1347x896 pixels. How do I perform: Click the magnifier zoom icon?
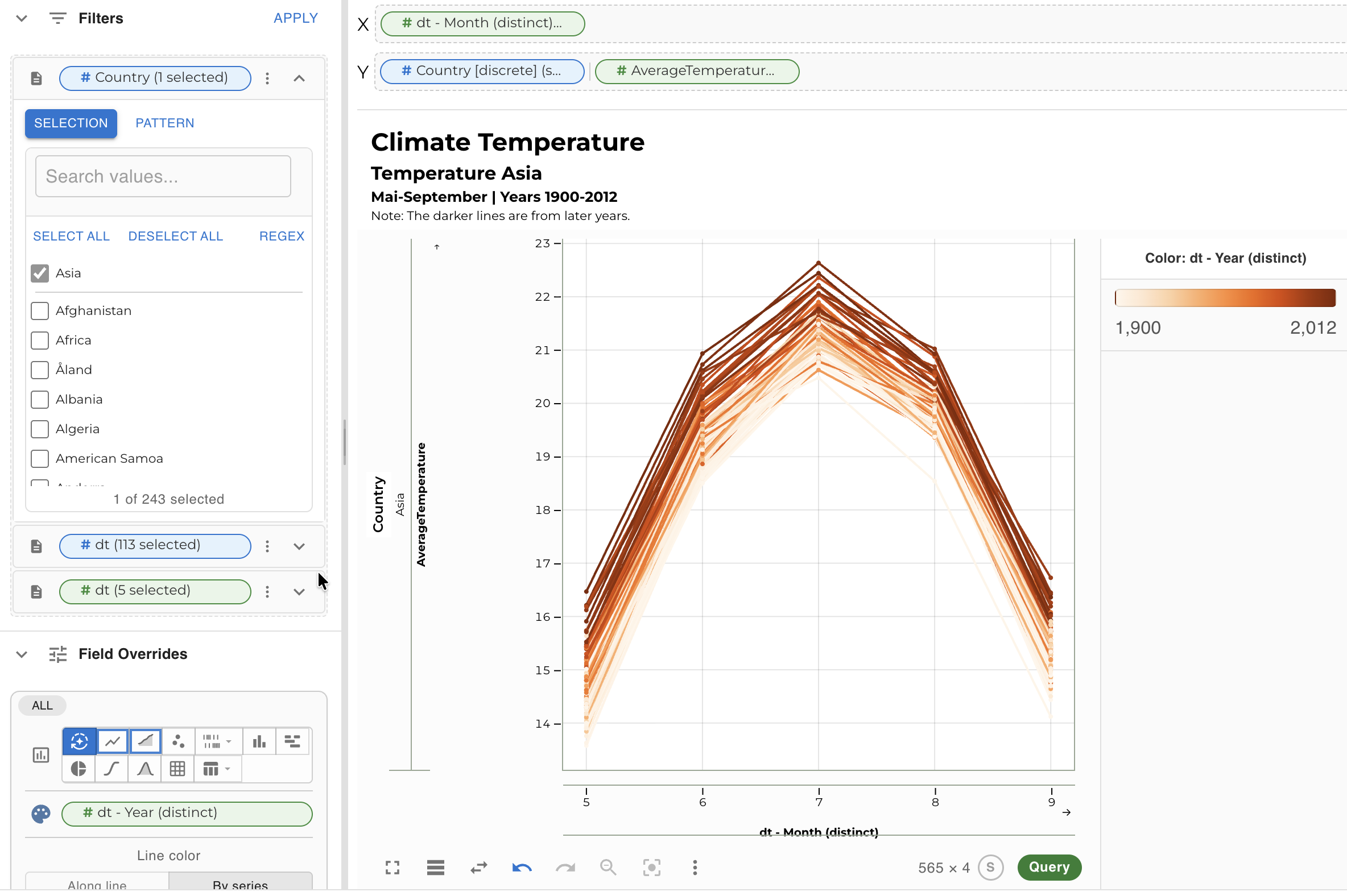point(608,868)
